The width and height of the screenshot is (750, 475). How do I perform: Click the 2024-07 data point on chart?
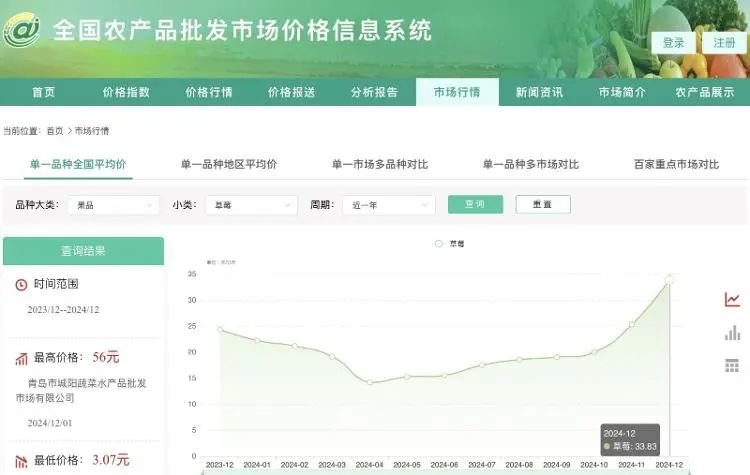[482, 365]
